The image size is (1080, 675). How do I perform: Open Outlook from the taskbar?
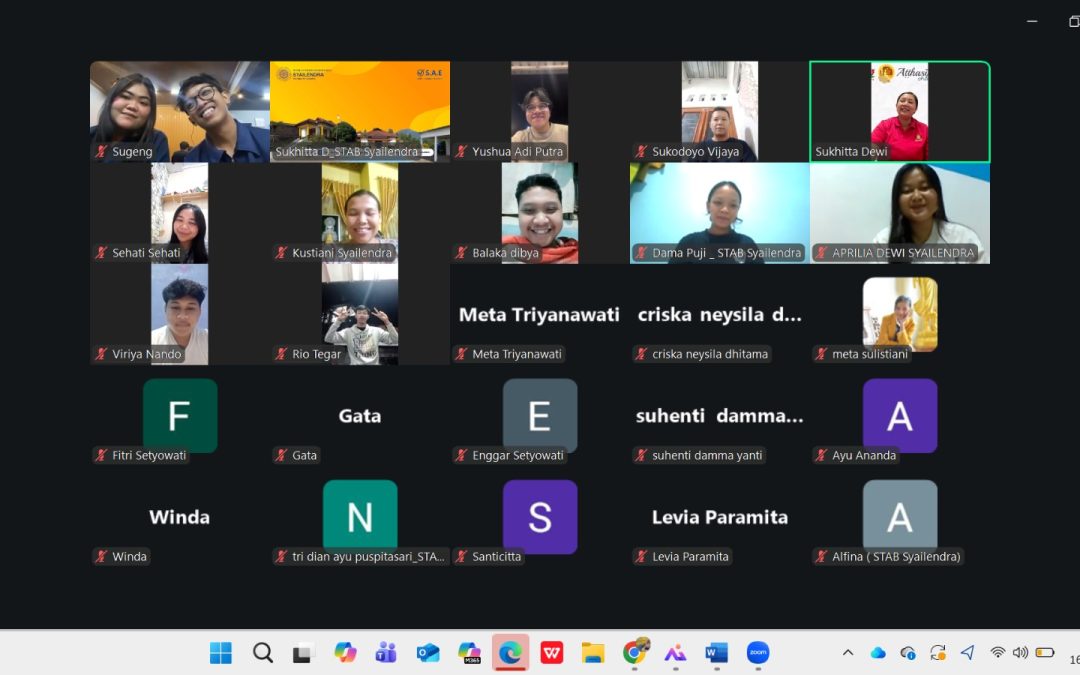click(x=428, y=652)
